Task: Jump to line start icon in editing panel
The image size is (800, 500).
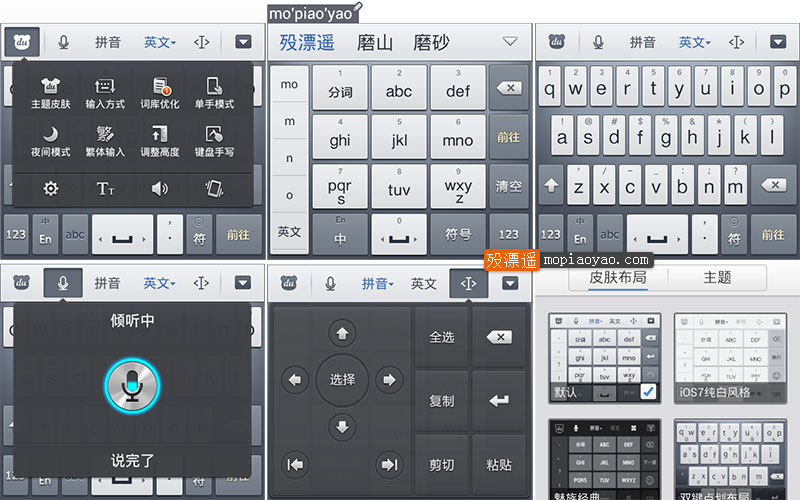Action: (294, 465)
